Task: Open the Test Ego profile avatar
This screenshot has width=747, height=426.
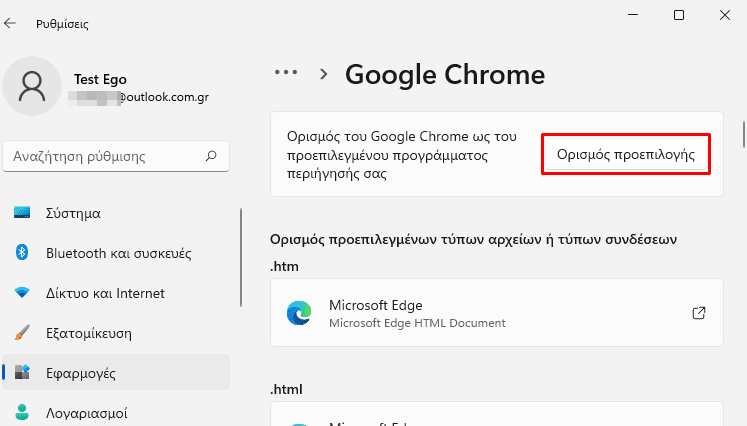Action: click(32, 86)
